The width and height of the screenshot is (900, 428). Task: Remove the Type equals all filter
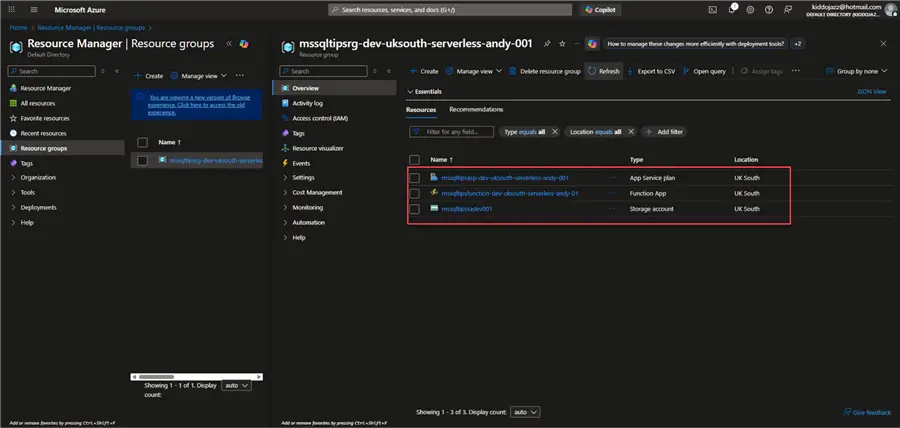554,132
